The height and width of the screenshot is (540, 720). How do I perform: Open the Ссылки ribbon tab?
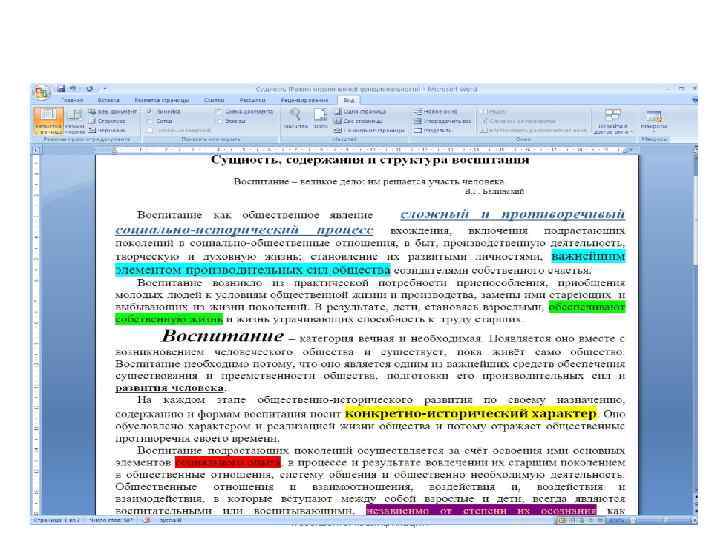click(214, 100)
